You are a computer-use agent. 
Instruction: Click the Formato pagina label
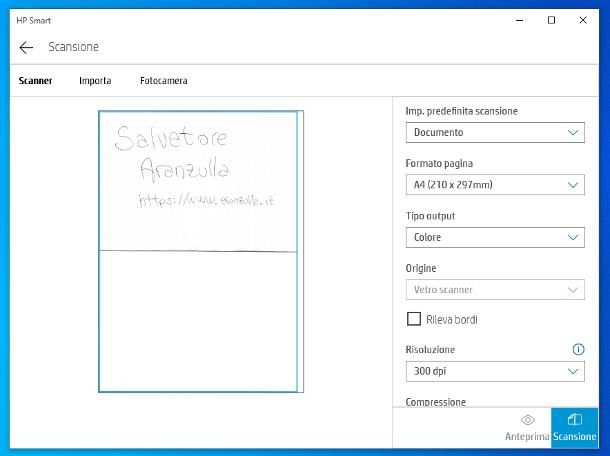[439, 163]
